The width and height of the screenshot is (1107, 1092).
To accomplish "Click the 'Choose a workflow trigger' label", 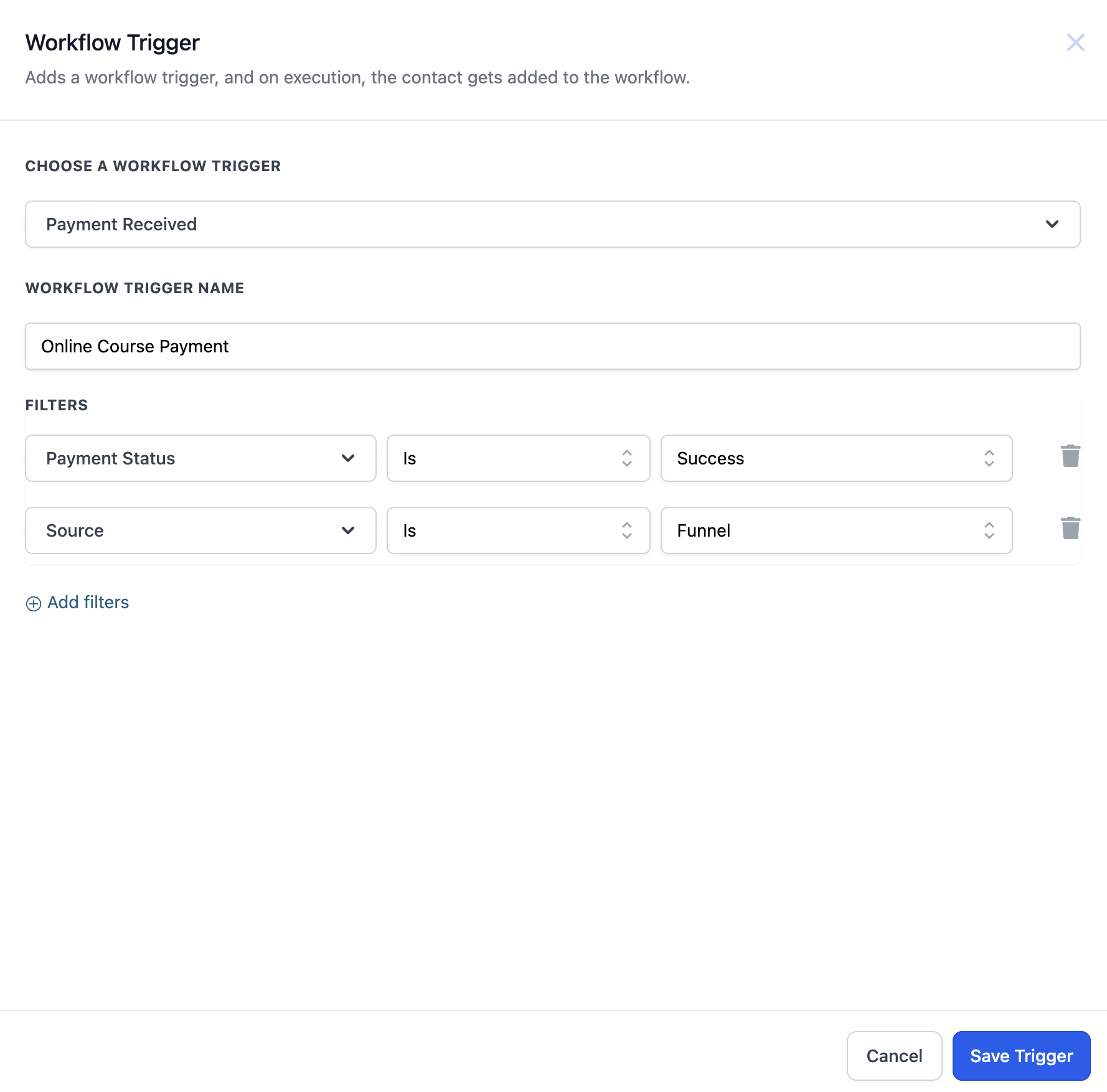I will [x=153, y=166].
